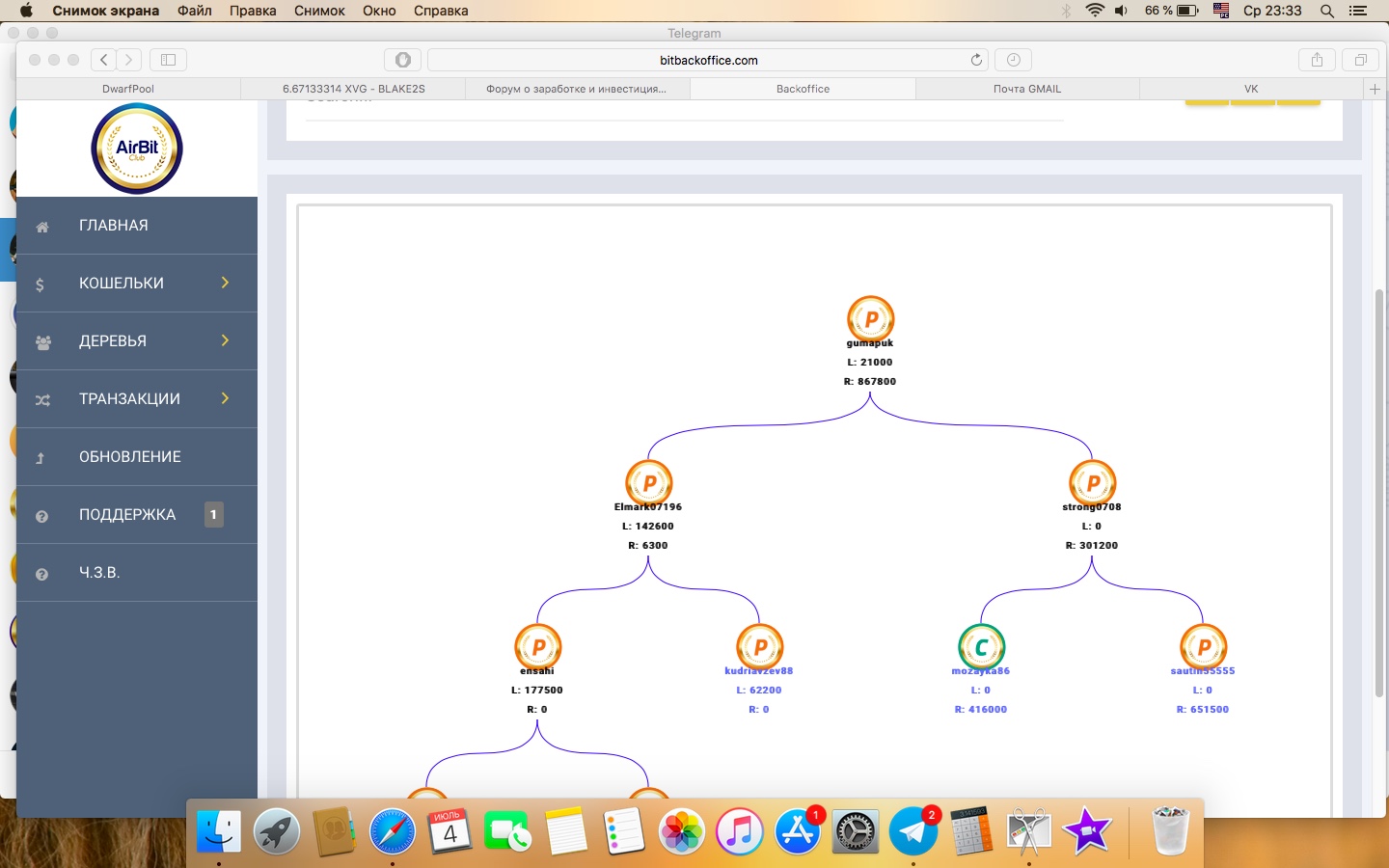The width and height of the screenshot is (1389, 868).
Task: Click the green C icon for mozayka86
Action: pos(981,646)
